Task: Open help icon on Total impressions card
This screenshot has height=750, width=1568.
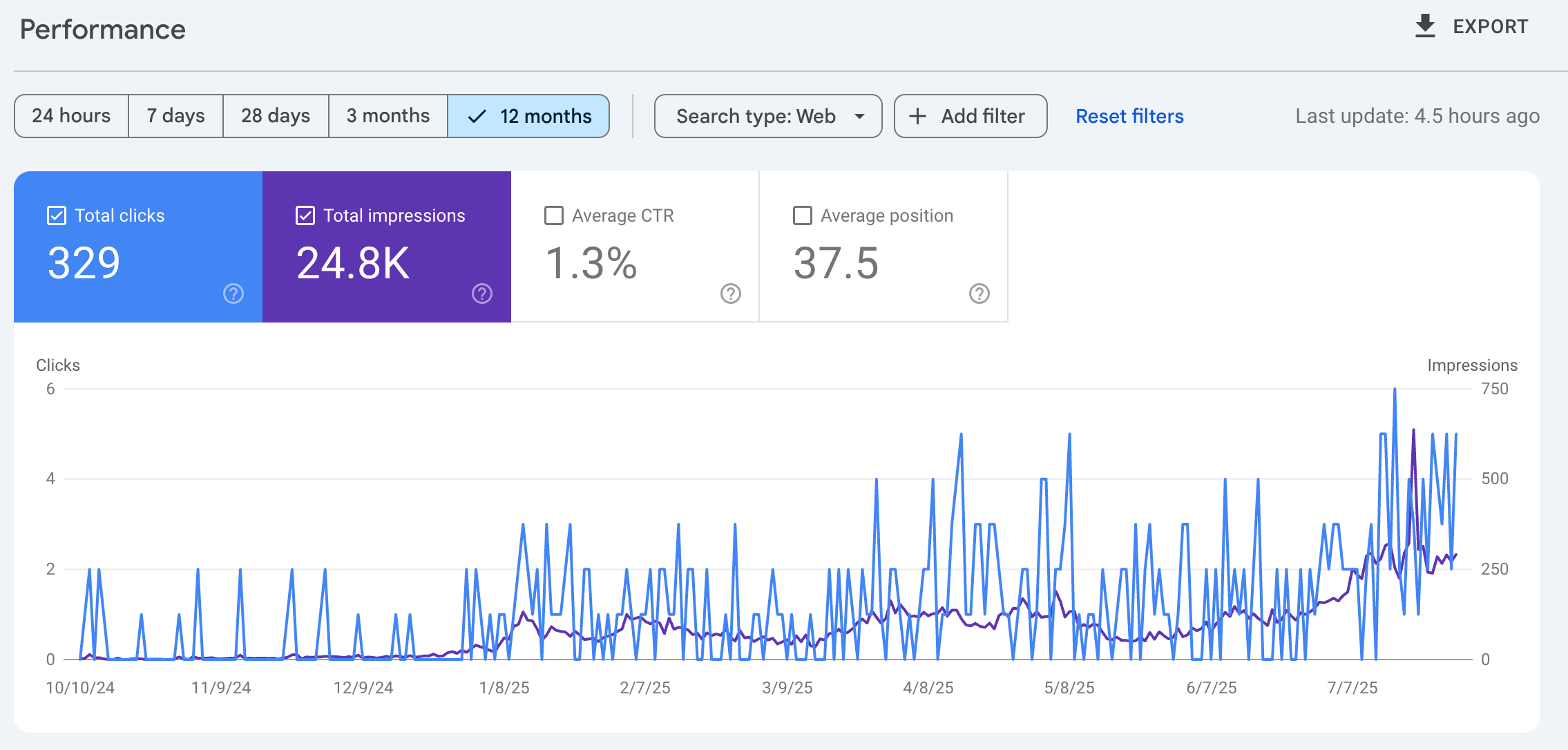Action: click(482, 294)
